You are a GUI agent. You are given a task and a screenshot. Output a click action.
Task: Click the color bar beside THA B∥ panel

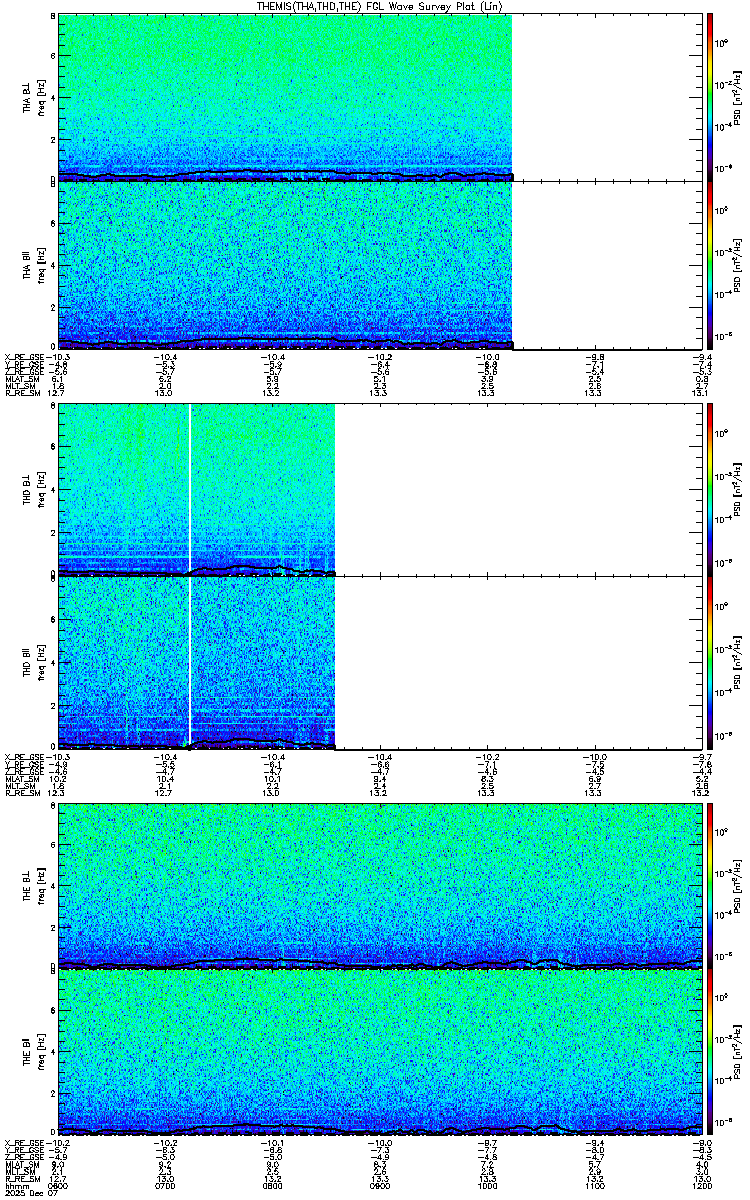coord(710,265)
